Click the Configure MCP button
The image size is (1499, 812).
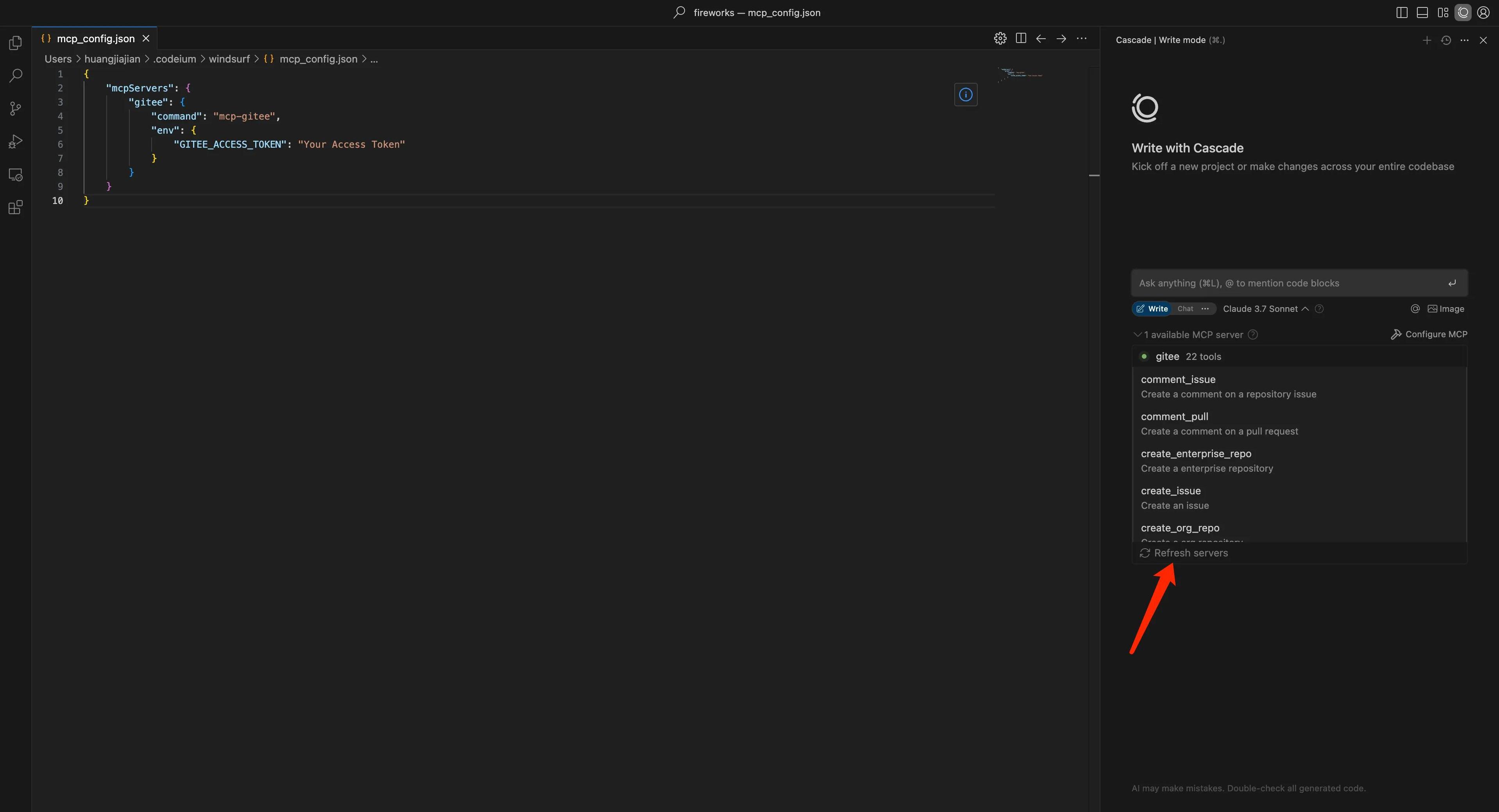coord(1429,334)
